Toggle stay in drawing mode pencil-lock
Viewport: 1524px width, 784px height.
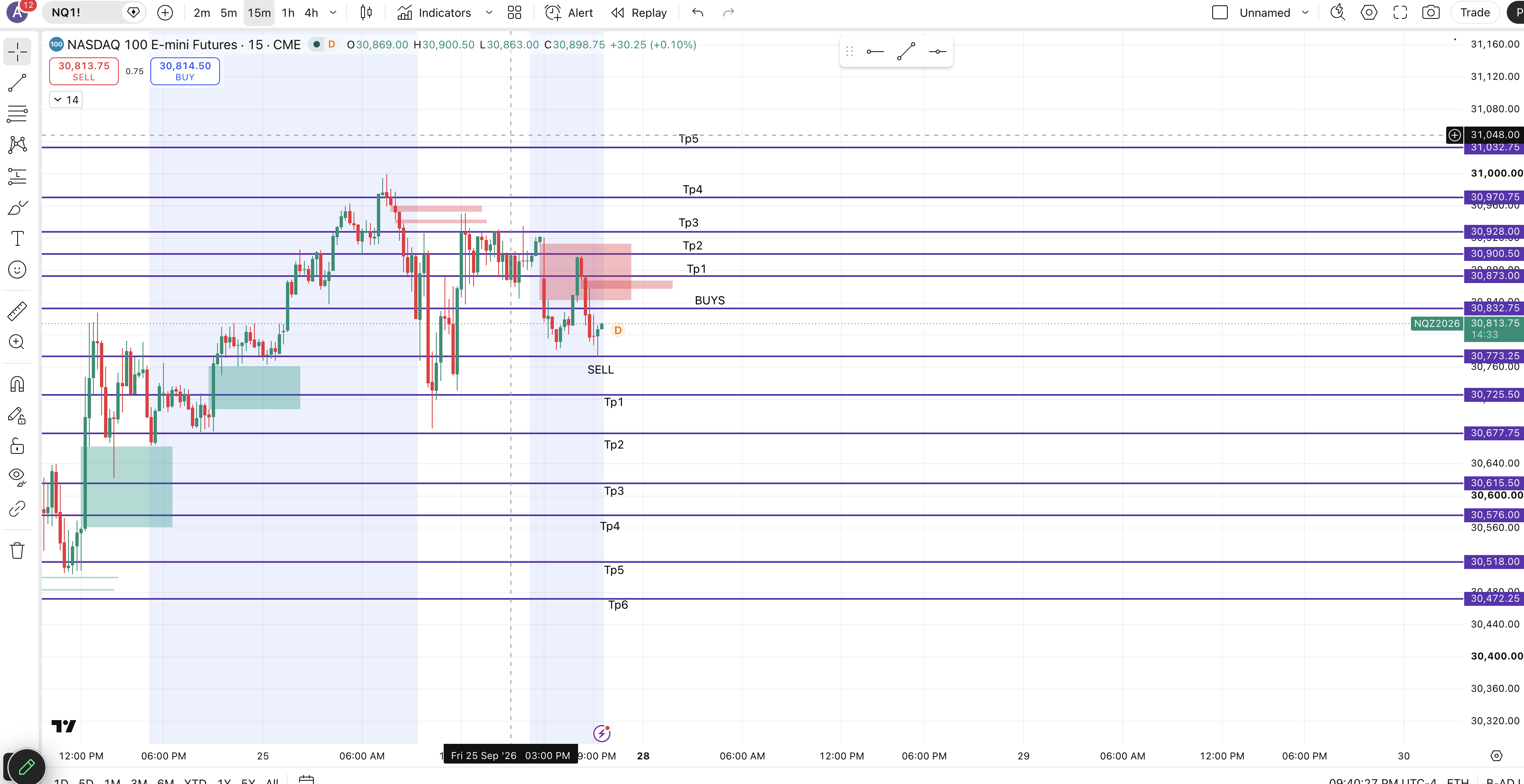[17, 416]
